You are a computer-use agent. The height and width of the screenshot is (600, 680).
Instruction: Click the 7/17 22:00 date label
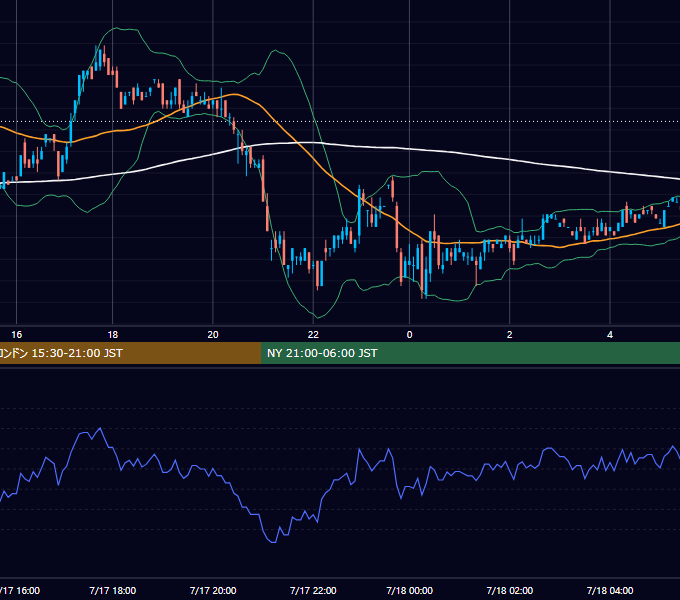(313, 590)
